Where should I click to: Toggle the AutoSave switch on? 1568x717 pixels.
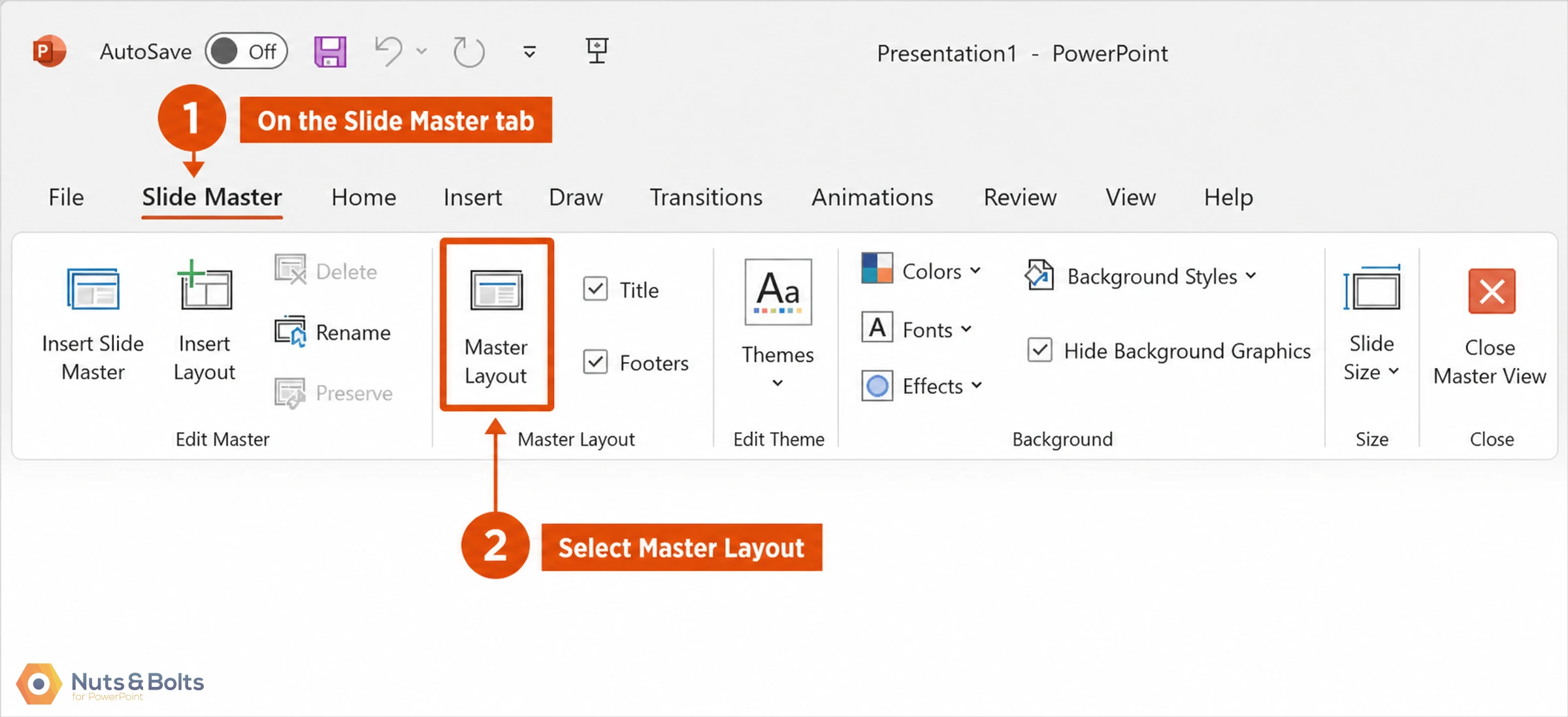(x=246, y=51)
